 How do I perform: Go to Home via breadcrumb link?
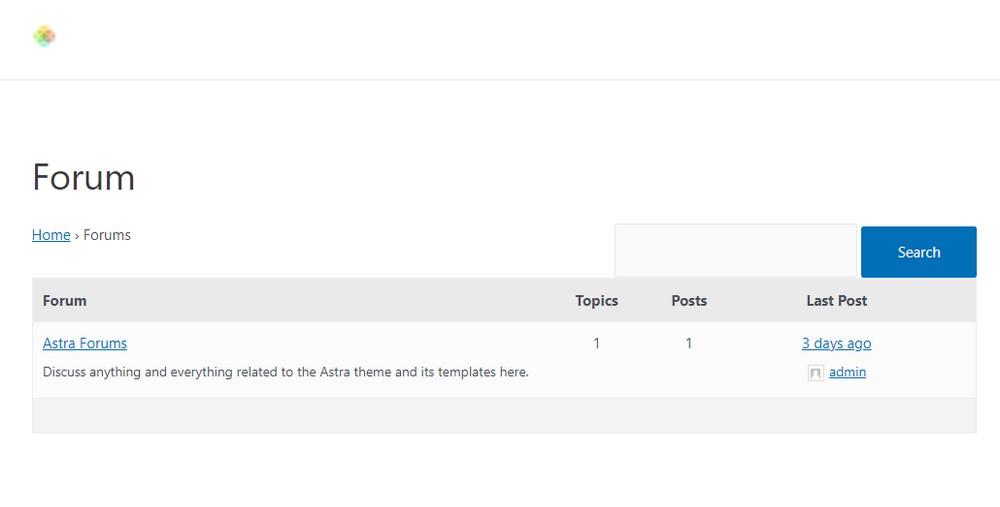51,235
